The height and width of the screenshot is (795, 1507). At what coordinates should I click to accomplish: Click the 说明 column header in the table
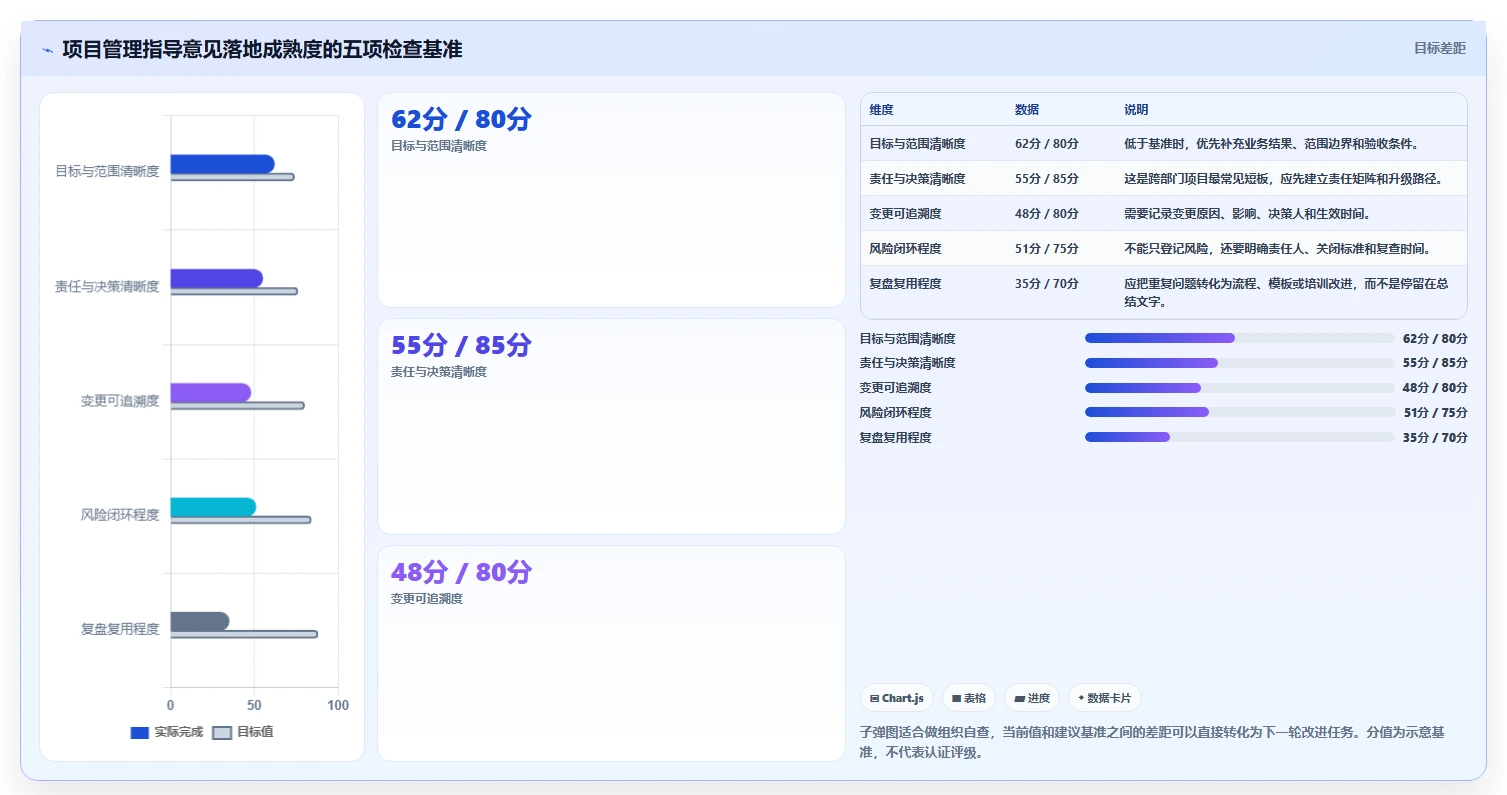point(1136,109)
